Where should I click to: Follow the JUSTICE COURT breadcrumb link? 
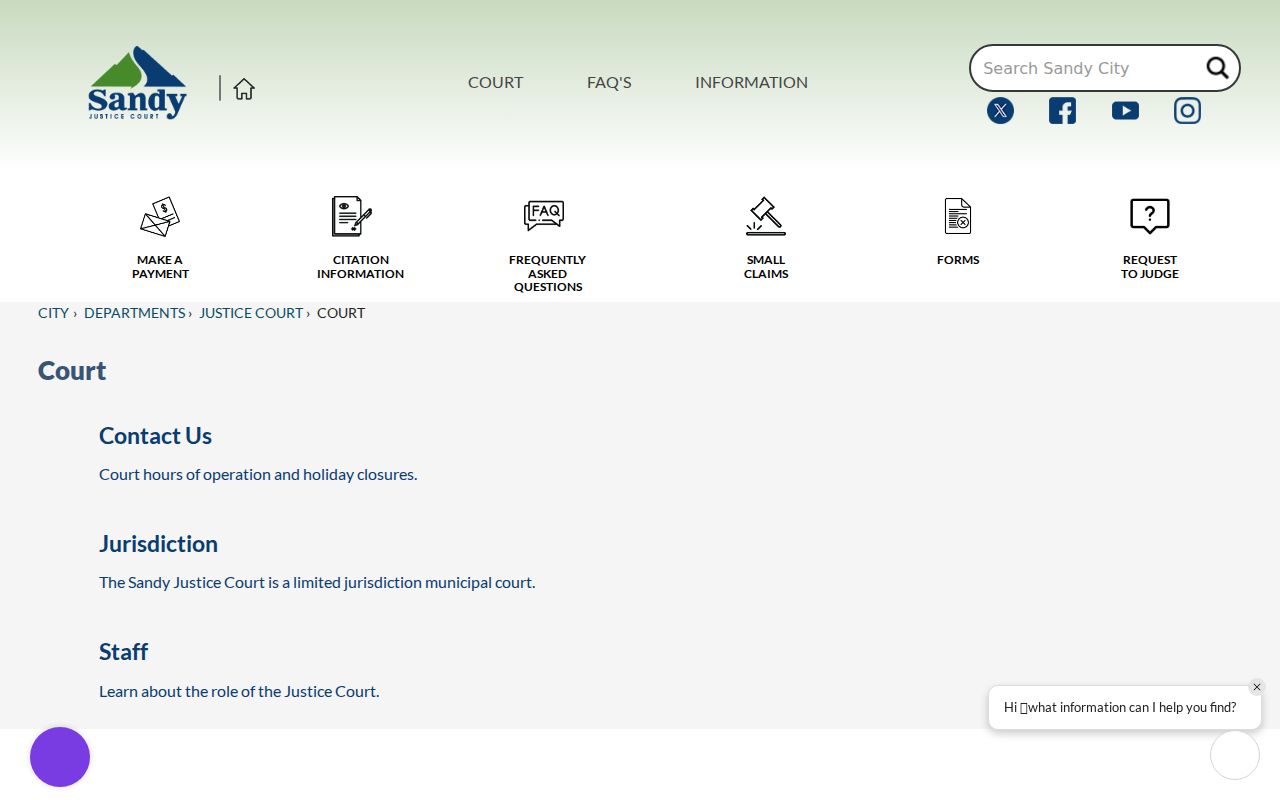tap(251, 313)
